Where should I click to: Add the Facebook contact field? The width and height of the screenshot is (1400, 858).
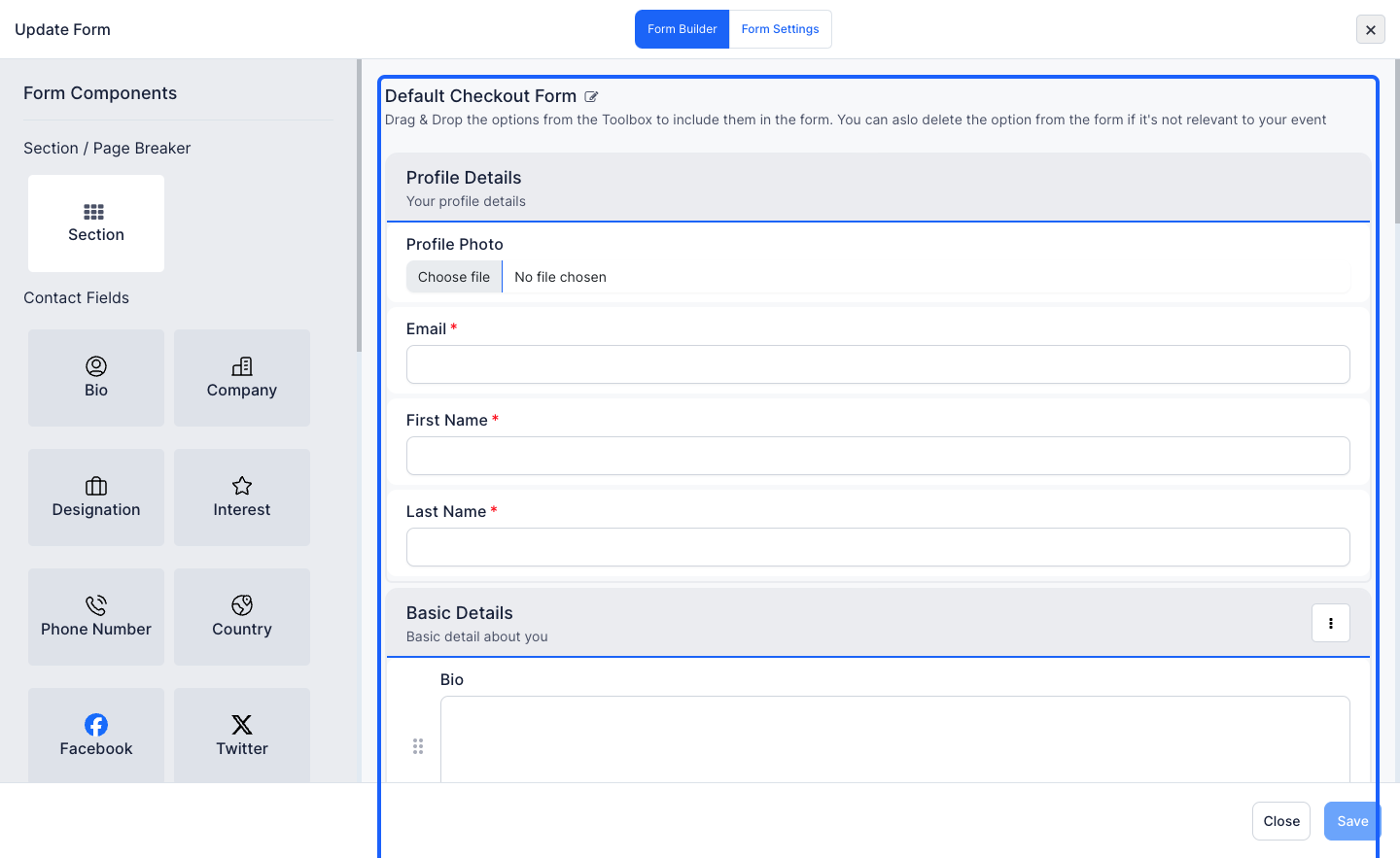tap(95, 736)
